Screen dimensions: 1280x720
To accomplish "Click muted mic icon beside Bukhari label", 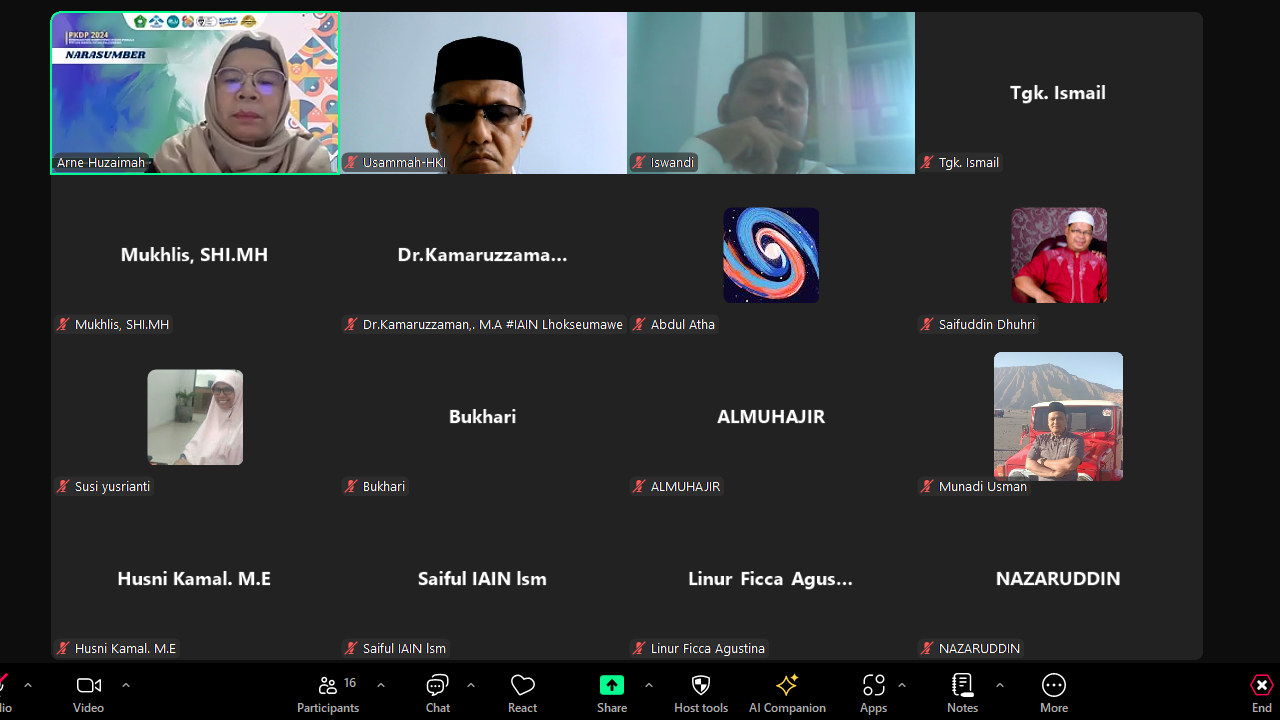I will [351, 486].
